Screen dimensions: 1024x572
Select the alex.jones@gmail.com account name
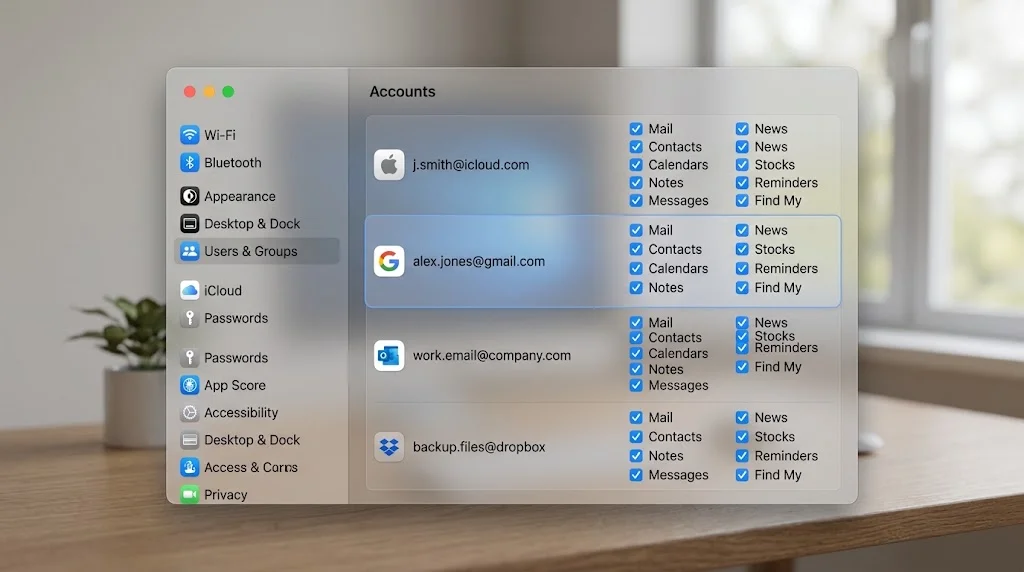pos(479,261)
